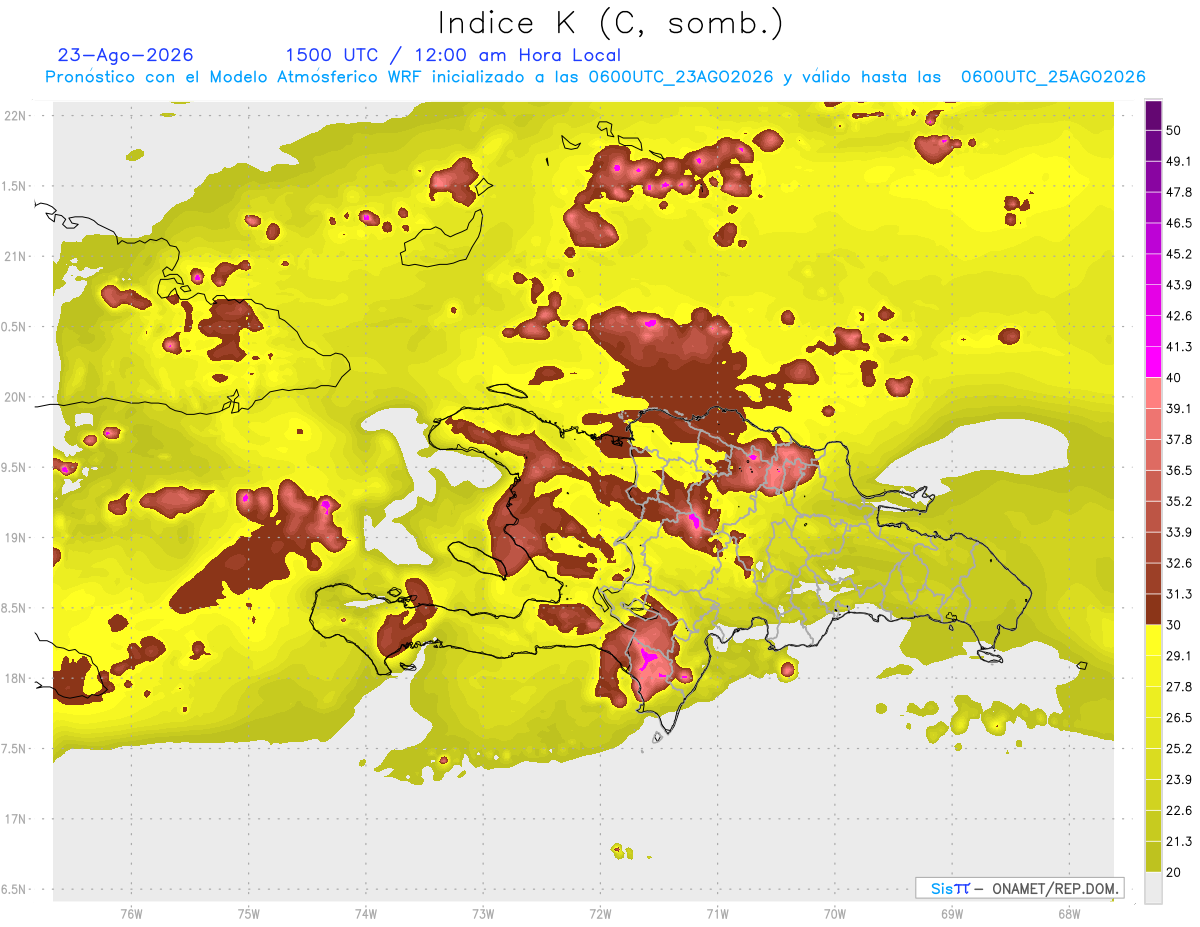Click longitude label "73W"
The image size is (1200, 927).
click(483, 914)
